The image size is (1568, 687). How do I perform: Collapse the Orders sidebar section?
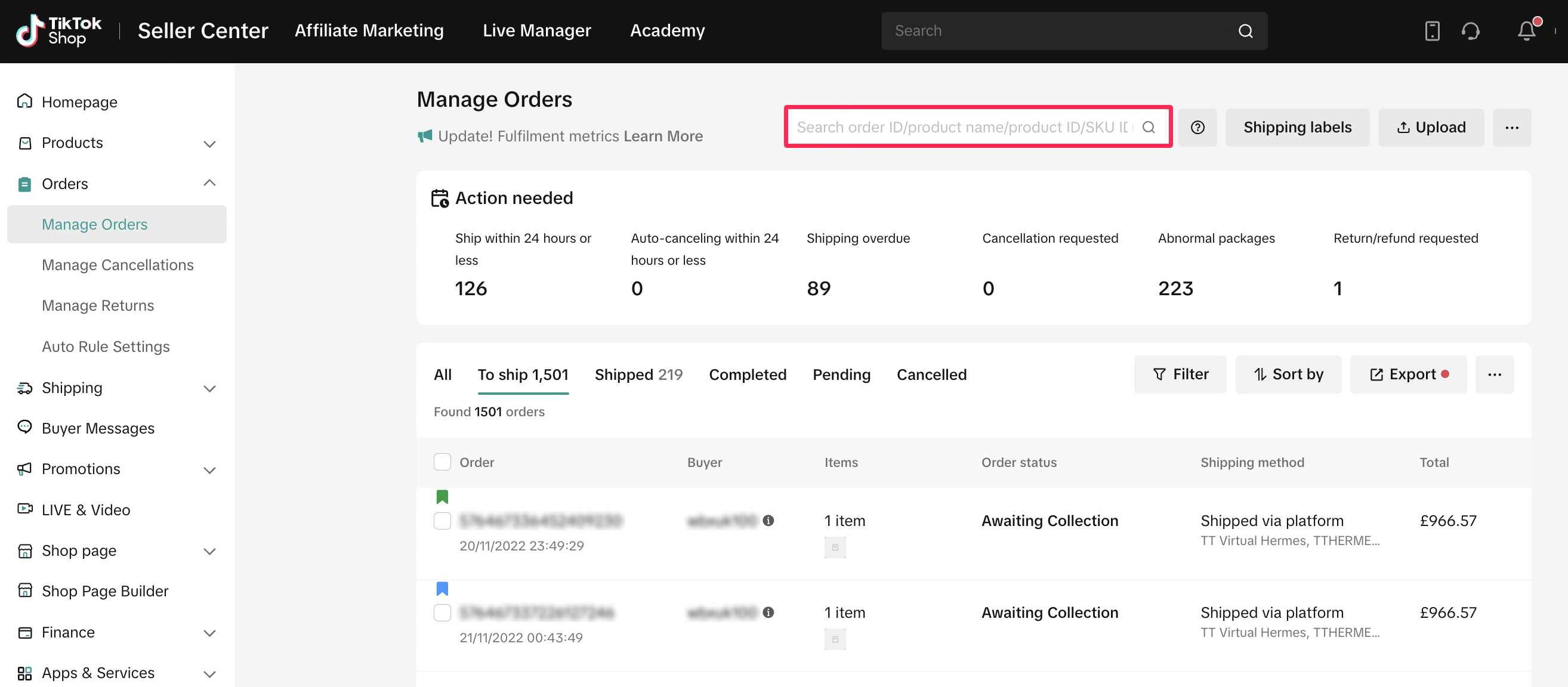209,183
